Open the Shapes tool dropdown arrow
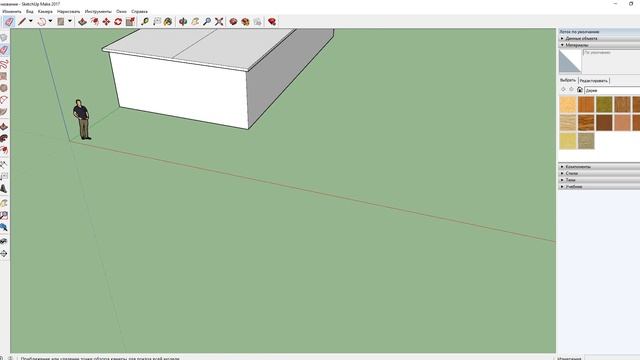The width and height of the screenshot is (640, 360). [x=70, y=21]
